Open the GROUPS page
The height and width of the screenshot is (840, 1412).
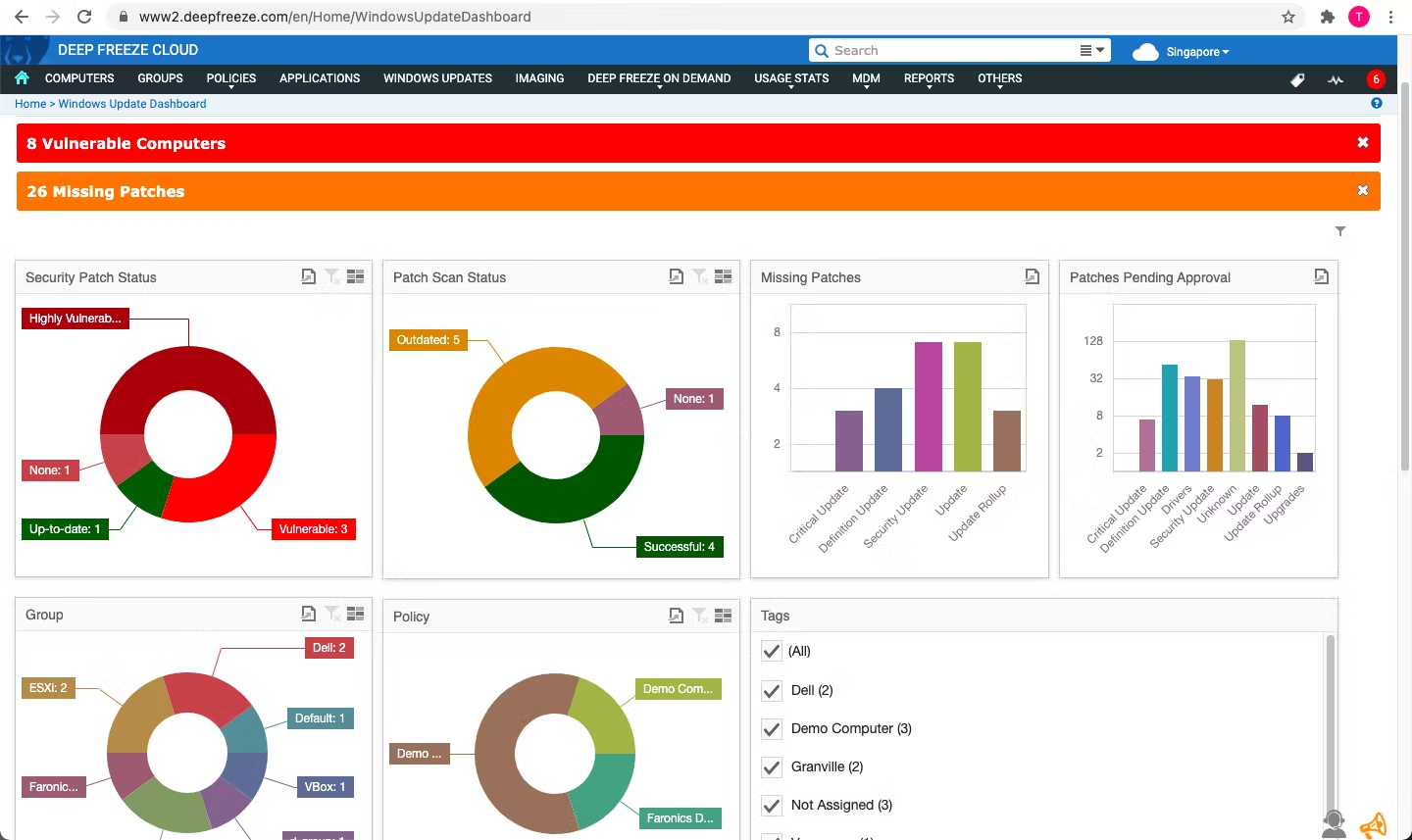pos(160,78)
